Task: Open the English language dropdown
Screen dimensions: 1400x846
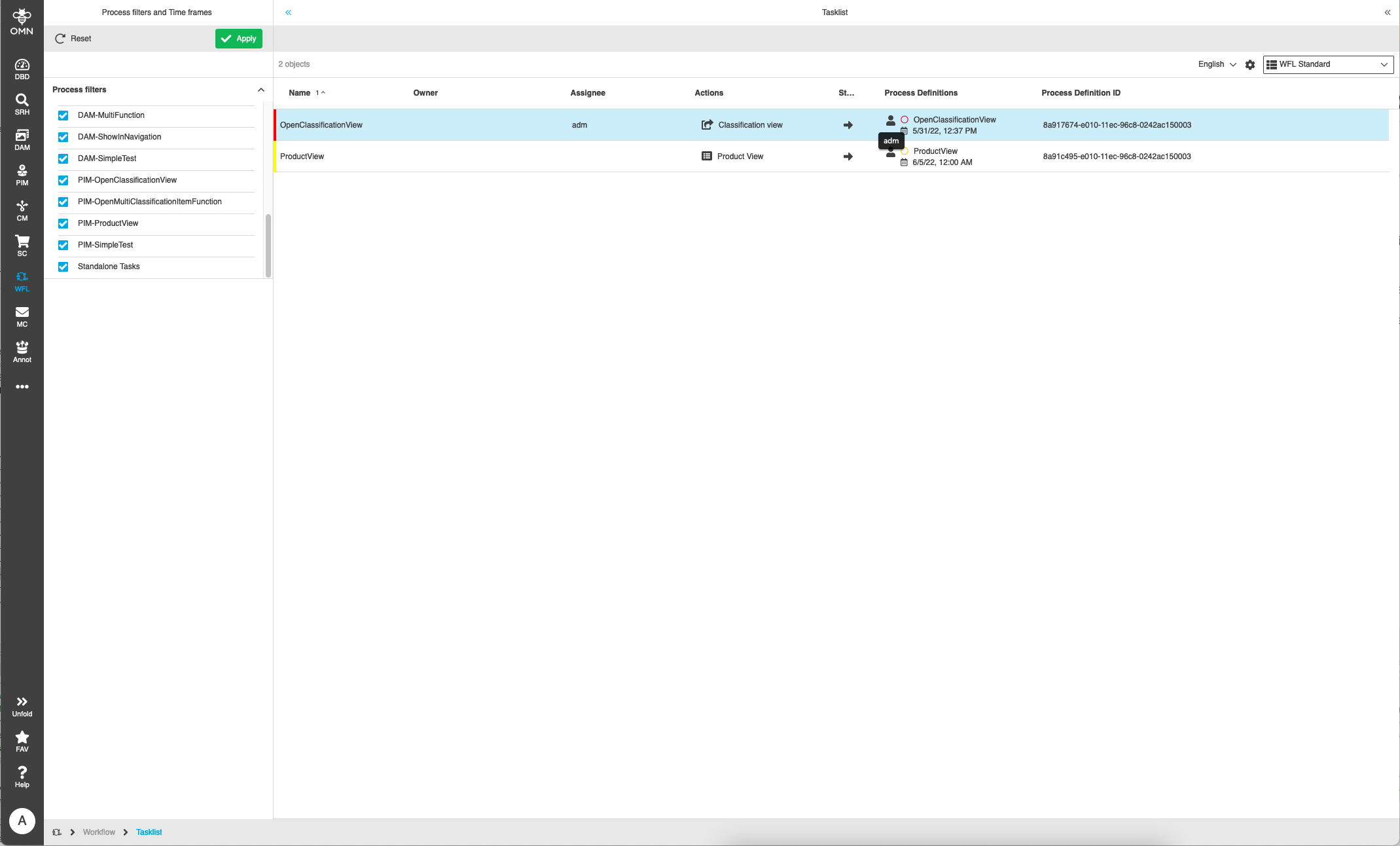Action: 1217,64
